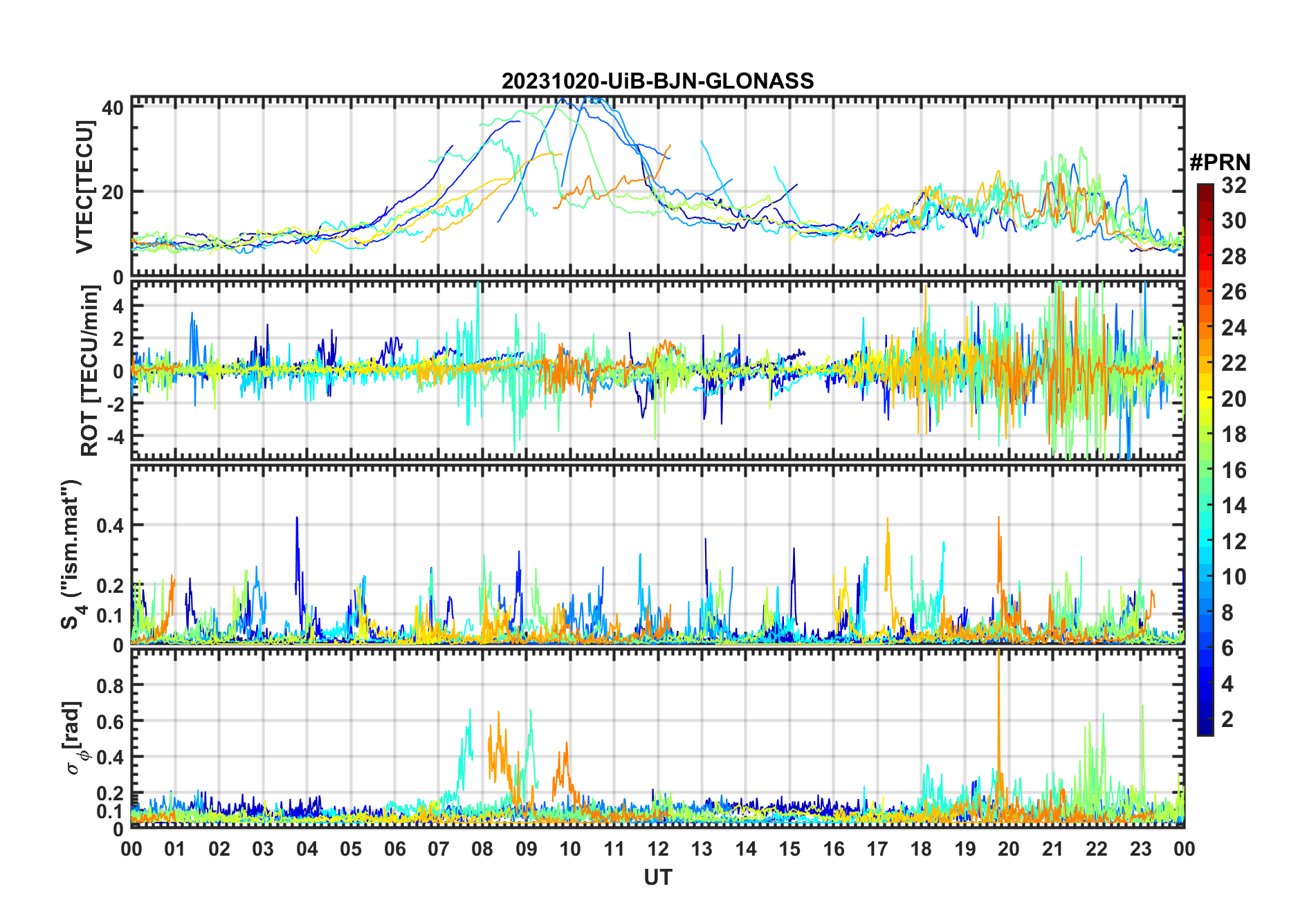Click the 01 hour label on UT axis

click(175, 849)
